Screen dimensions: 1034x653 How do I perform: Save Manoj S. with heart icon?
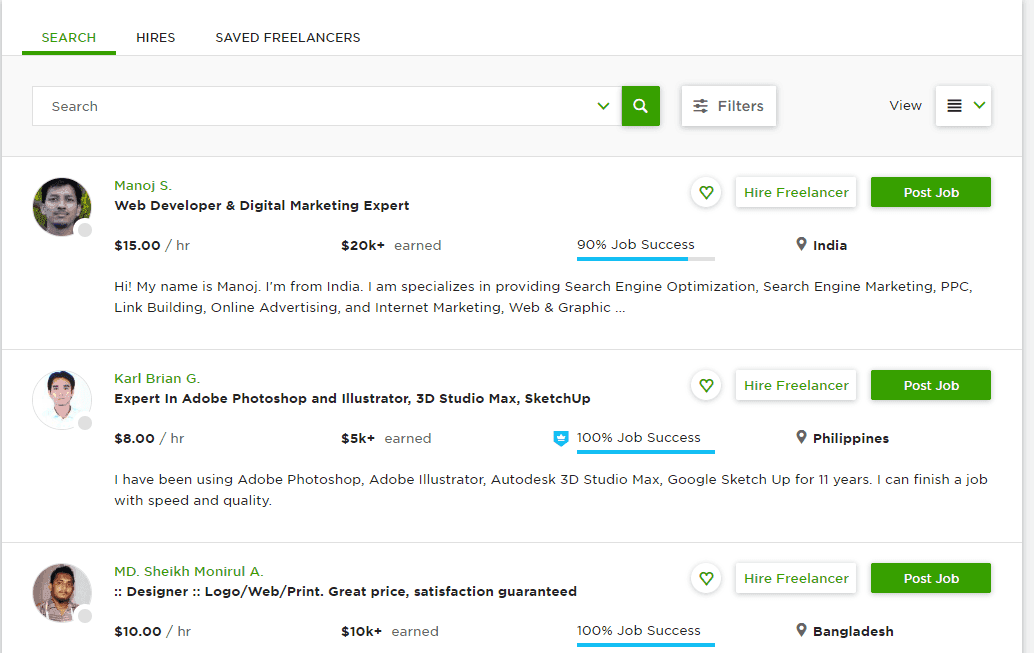tap(706, 193)
